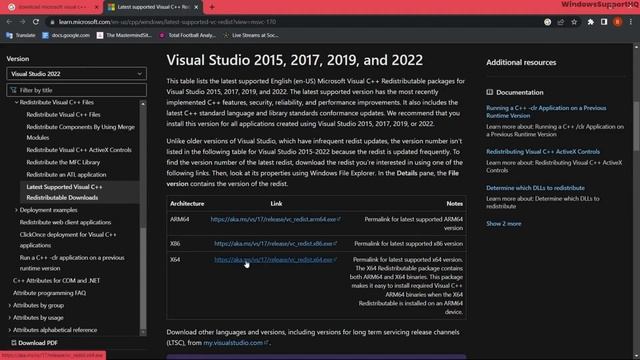
Task: Open Redistribute Components By Using Merge Modules
Action: coord(80,132)
